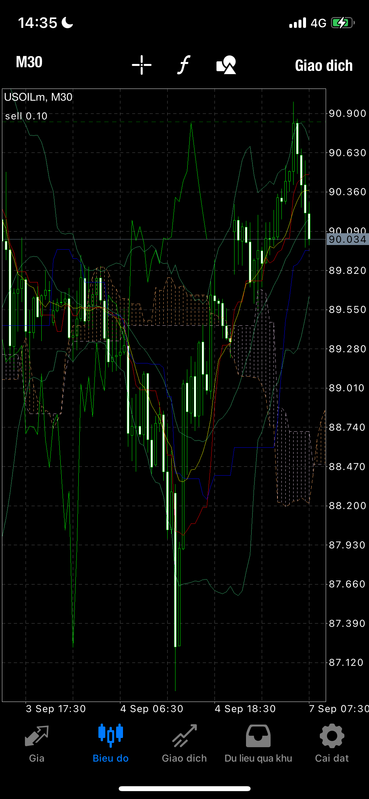
Task: Open the objects shapes tool
Action: [x=226, y=65]
